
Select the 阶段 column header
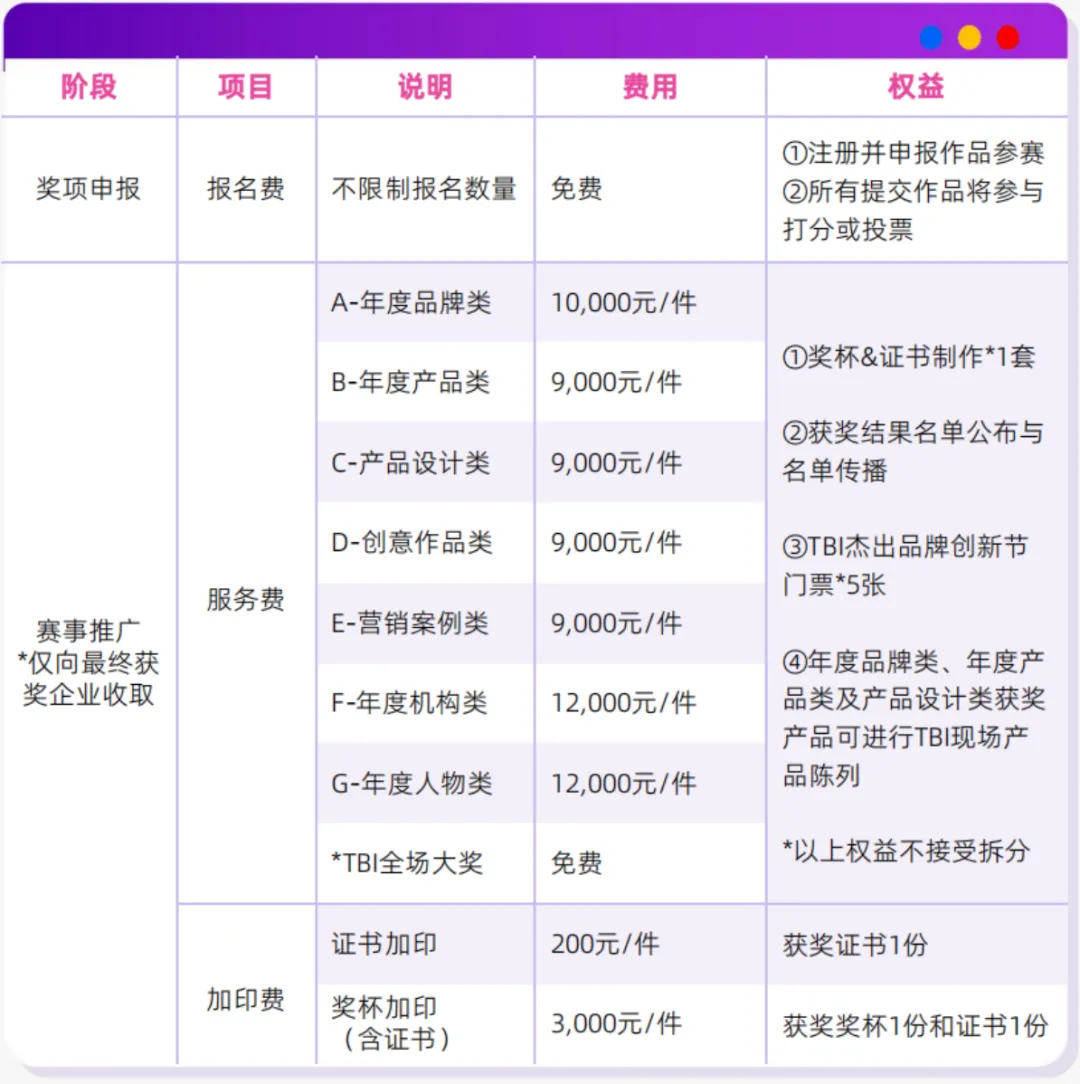tap(89, 87)
